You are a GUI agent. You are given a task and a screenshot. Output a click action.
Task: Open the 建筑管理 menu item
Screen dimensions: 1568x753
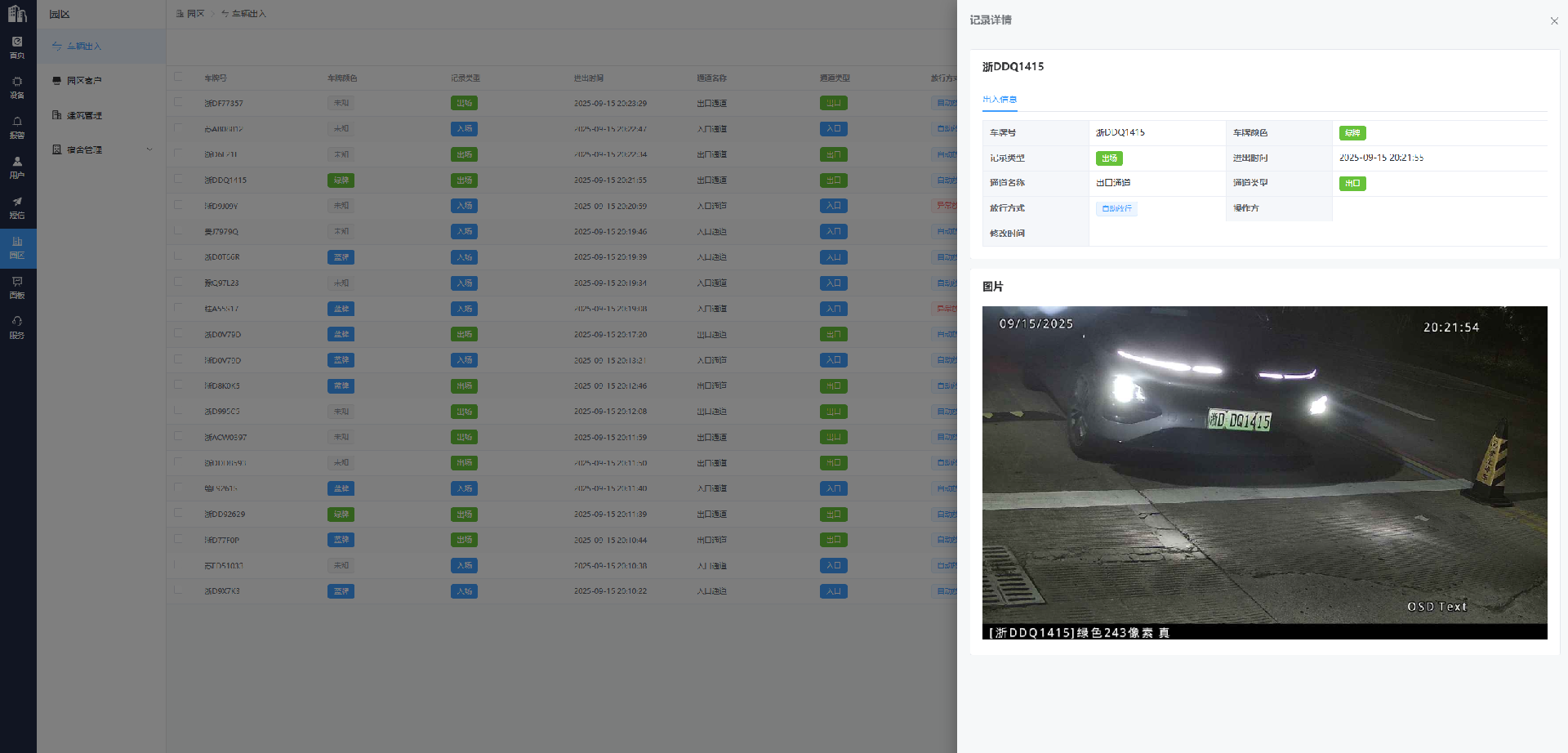[83, 115]
